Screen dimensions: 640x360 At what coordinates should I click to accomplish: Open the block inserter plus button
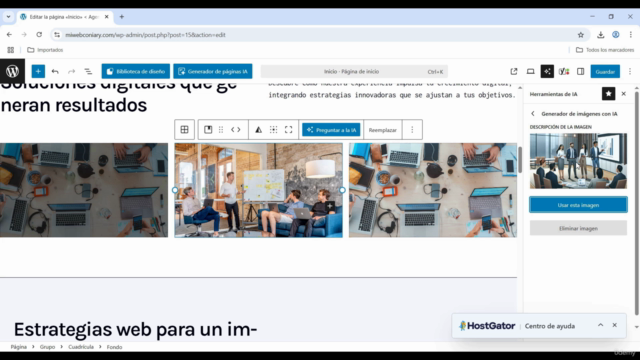(38, 71)
